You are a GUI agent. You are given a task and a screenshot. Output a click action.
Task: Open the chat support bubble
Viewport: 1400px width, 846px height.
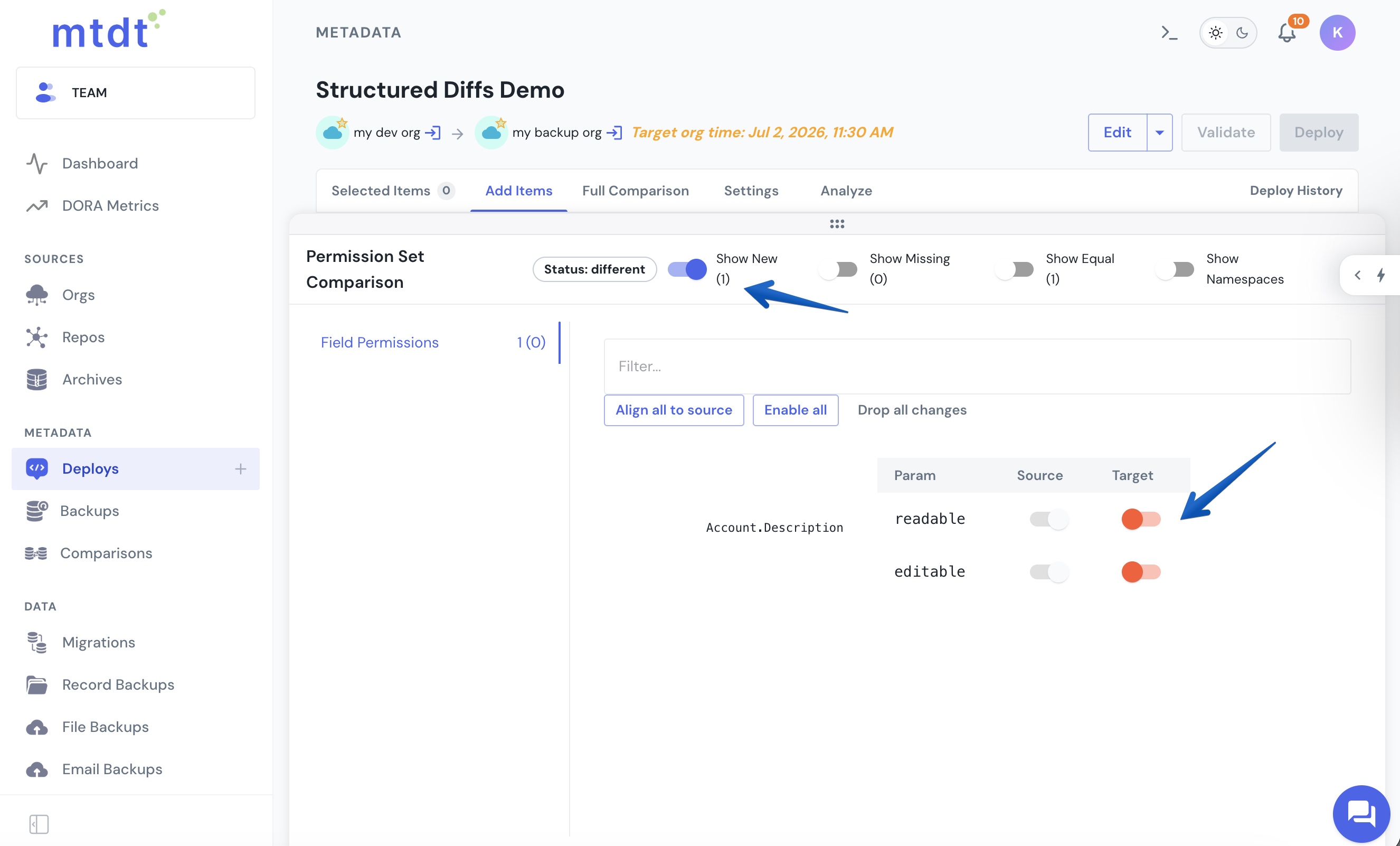click(x=1361, y=814)
